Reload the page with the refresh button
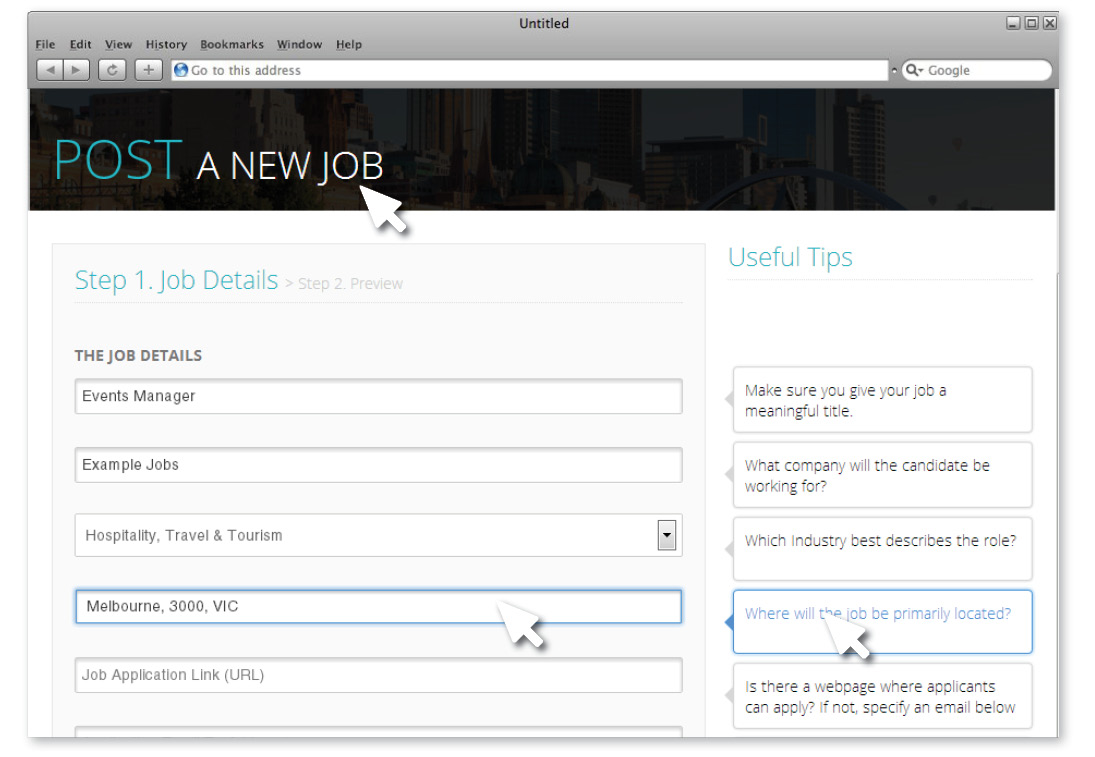Screen dimensions: 1095x757 point(113,70)
